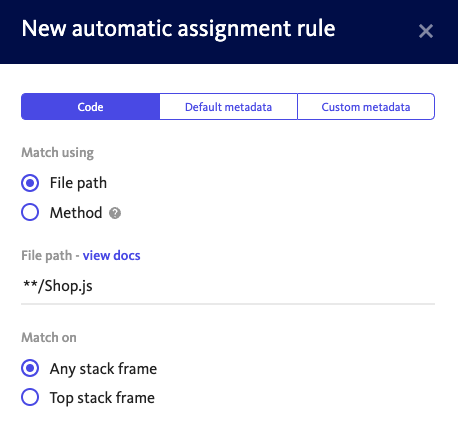Click the dialog title "New automatic assignment rule"
Screen dimensions: 458x434
coord(178,29)
